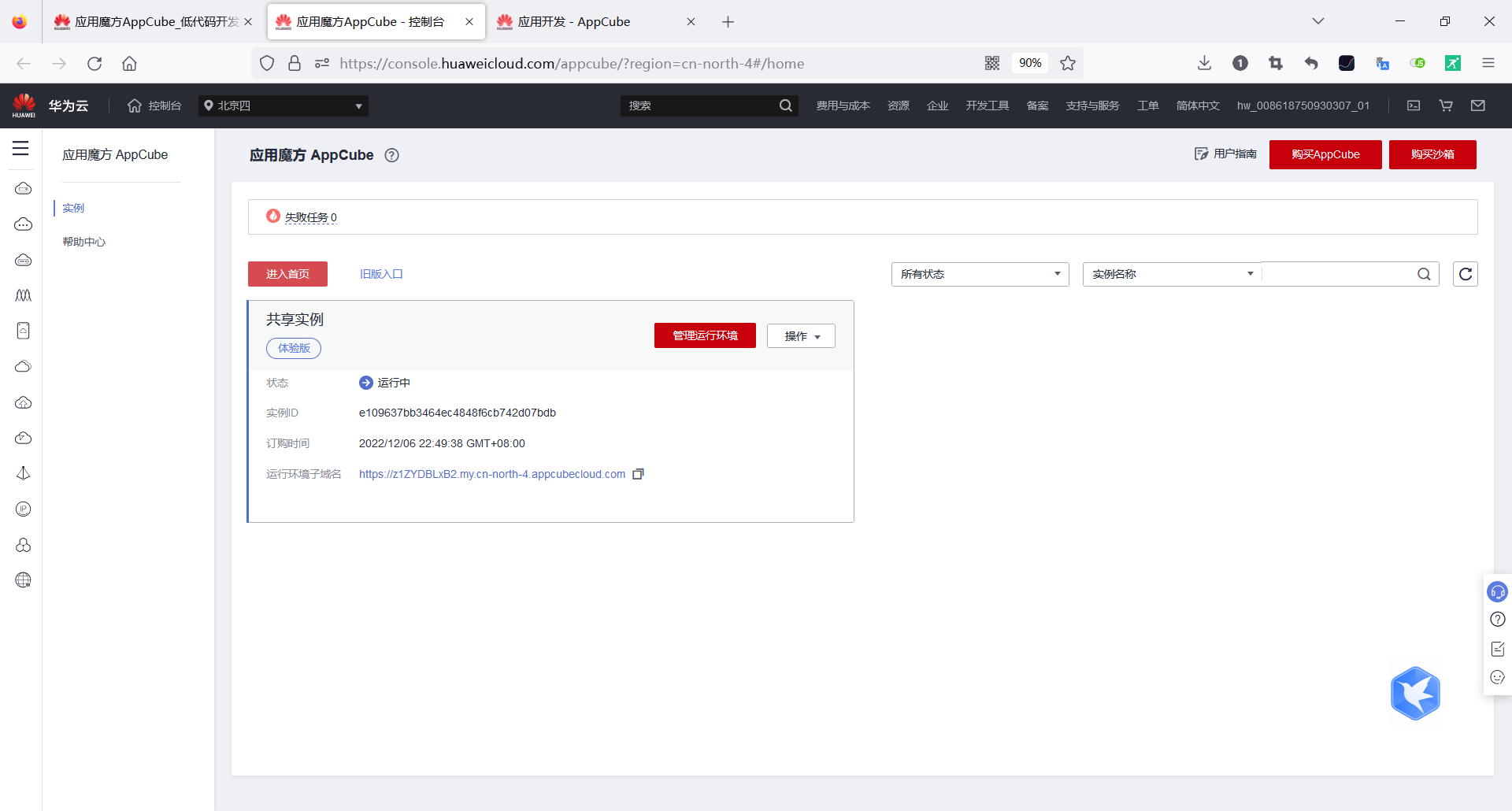Open the Firefox downloads panel
1512x811 pixels.
1204,63
